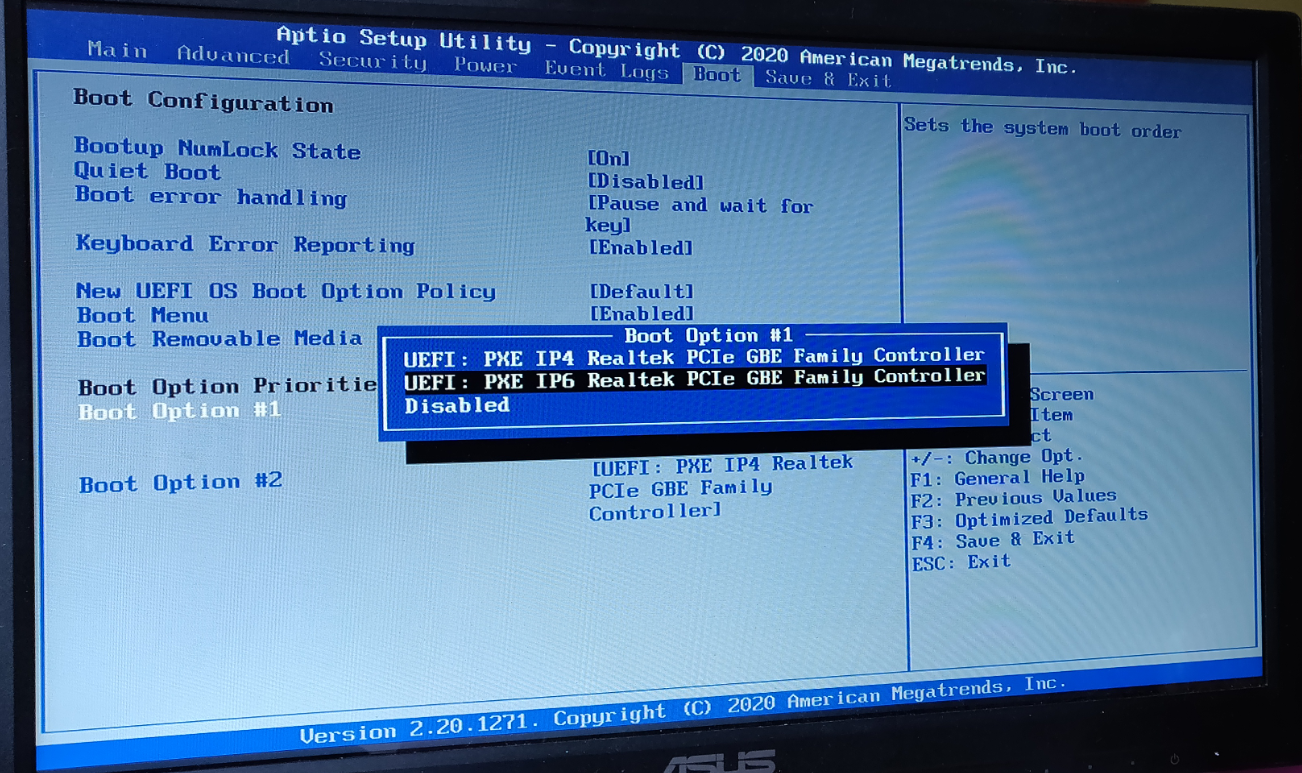Screen dimensions: 1302x773
Task: Click the Boot Configuration heading
Action: click(203, 101)
